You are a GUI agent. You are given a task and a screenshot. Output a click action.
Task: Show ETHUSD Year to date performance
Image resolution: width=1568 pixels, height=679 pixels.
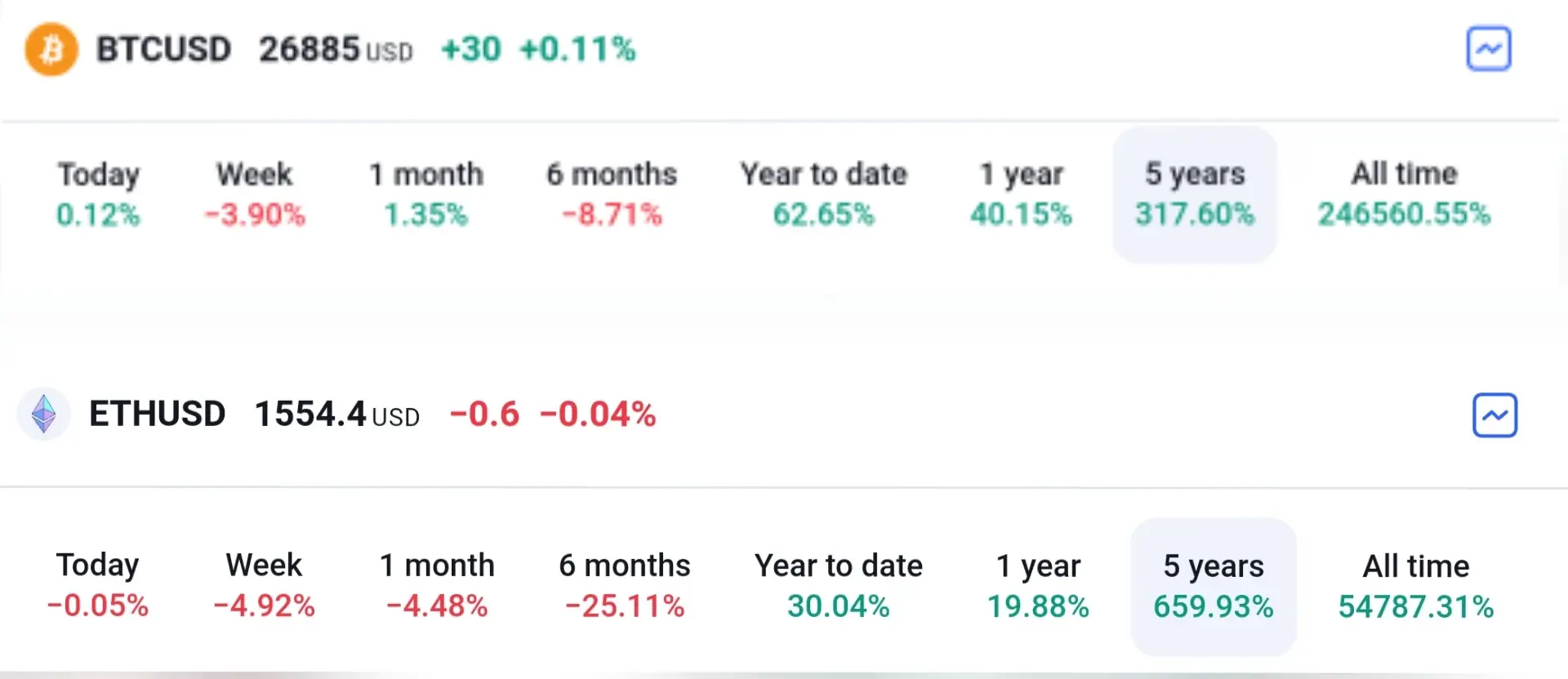pos(838,585)
